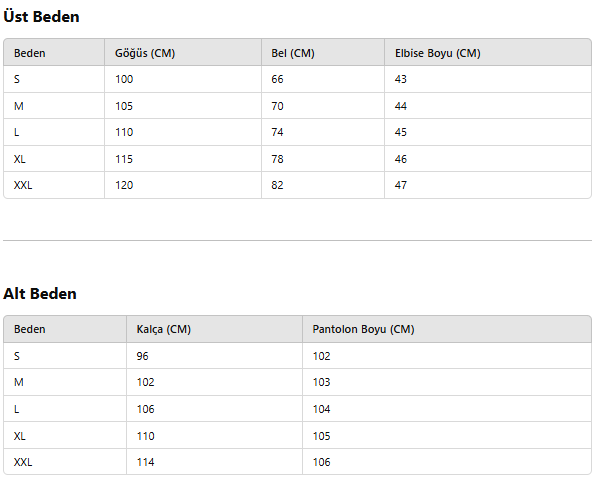Screen dimensions: 595x478
Task: Select the XL row in lower table
Action: [298, 436]
